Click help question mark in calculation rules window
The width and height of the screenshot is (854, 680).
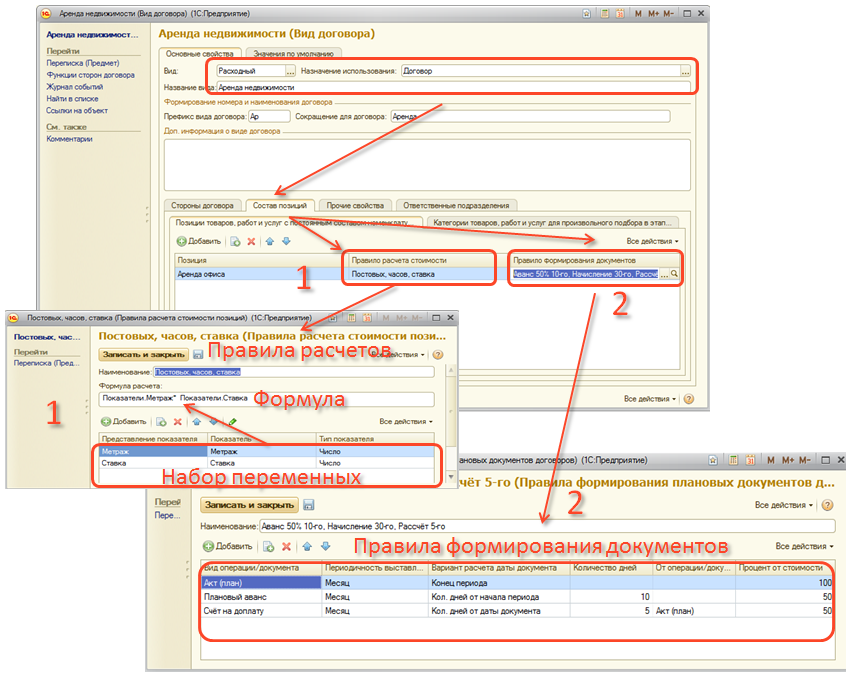437,354
